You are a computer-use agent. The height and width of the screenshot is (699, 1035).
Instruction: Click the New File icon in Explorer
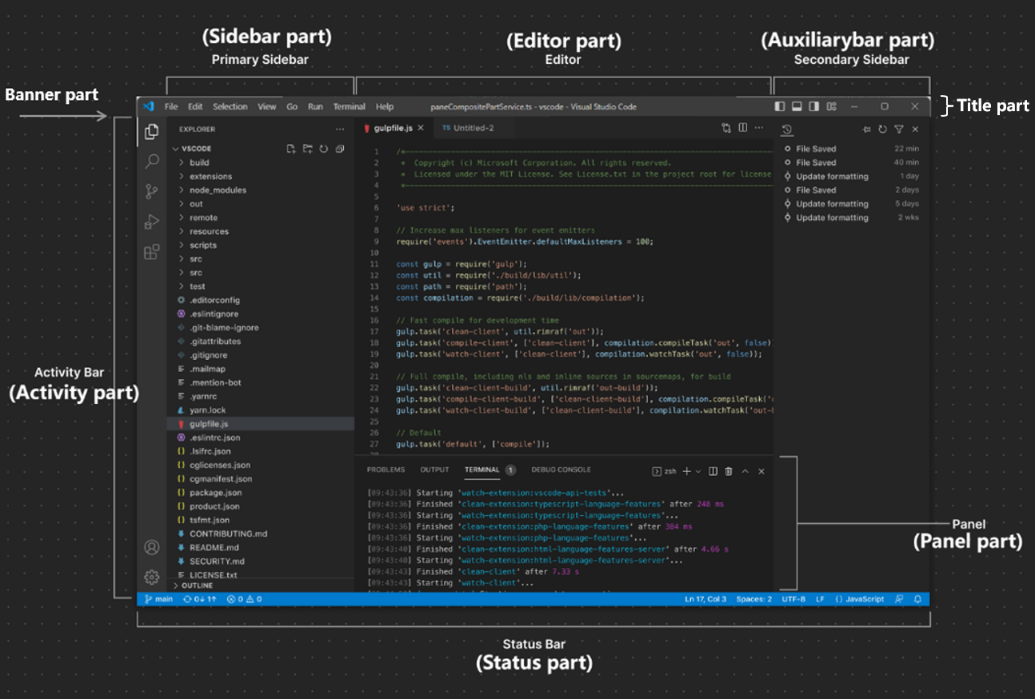click(291, 149)
